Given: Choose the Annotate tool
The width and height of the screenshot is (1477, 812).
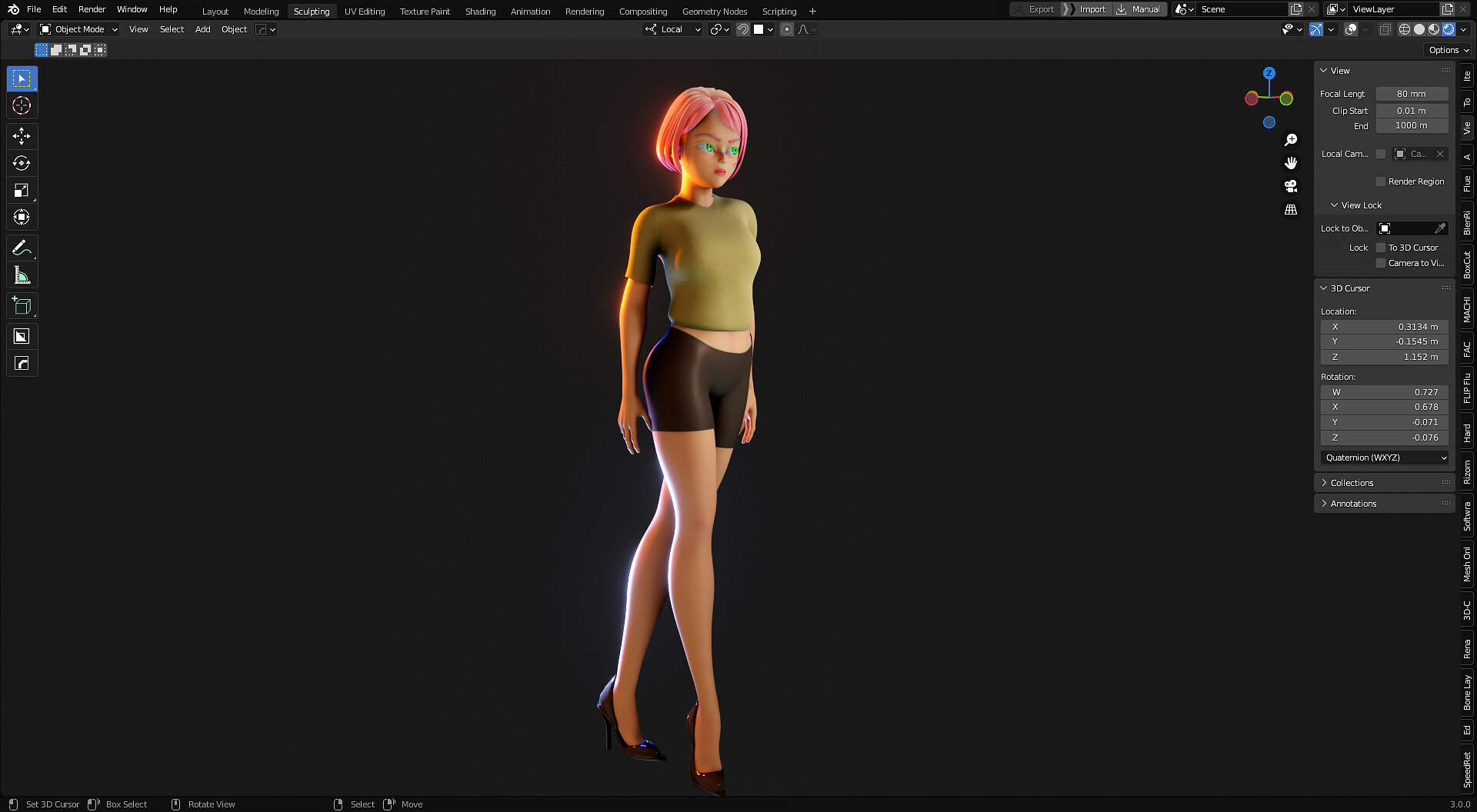Looking at the screenshot, I should click(x=22, y=248).
